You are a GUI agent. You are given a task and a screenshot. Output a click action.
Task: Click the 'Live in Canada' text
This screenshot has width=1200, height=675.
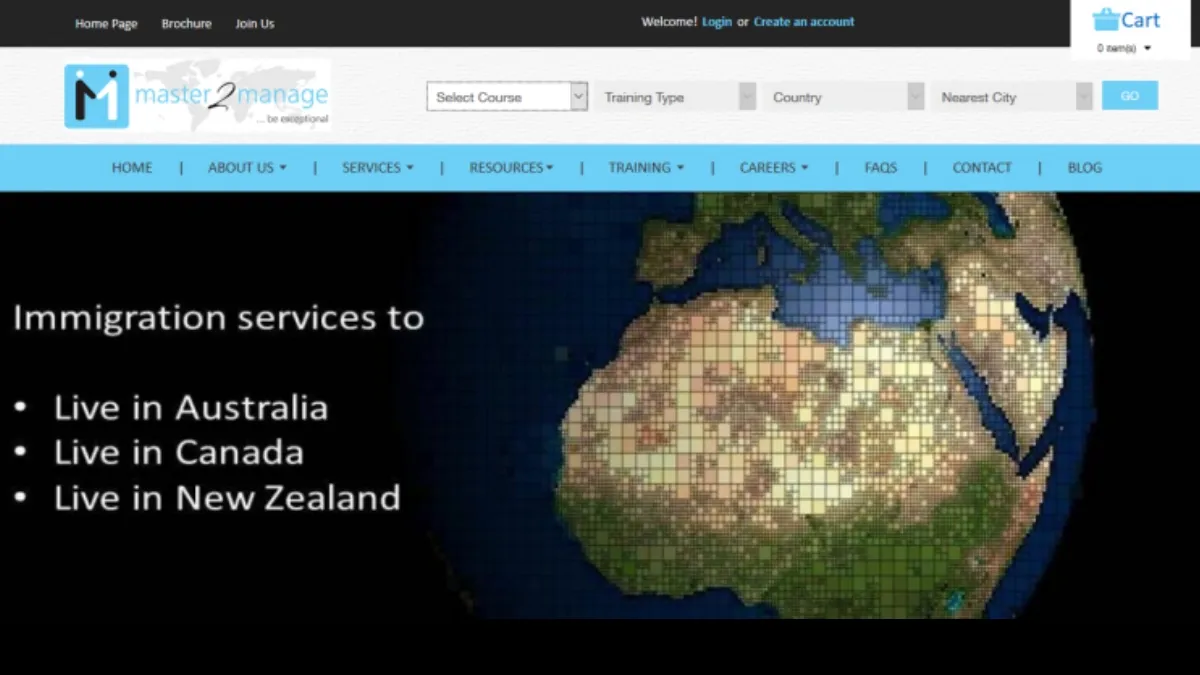click(179, 453)
